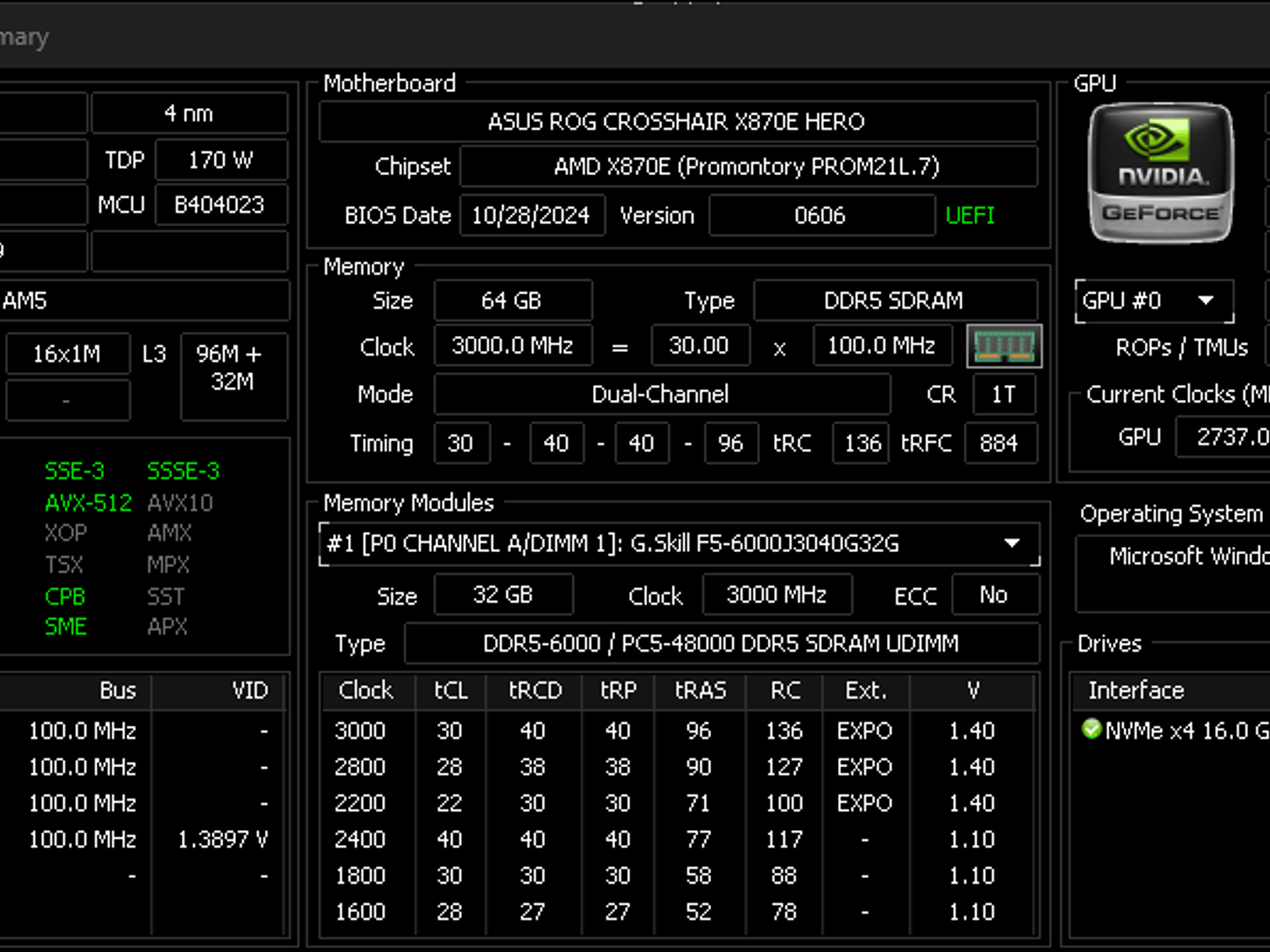Image resolution: width=1270 pixels, height=952 pixels.
Task: Click the green UEFI label
Action: (x=970, y=216)
